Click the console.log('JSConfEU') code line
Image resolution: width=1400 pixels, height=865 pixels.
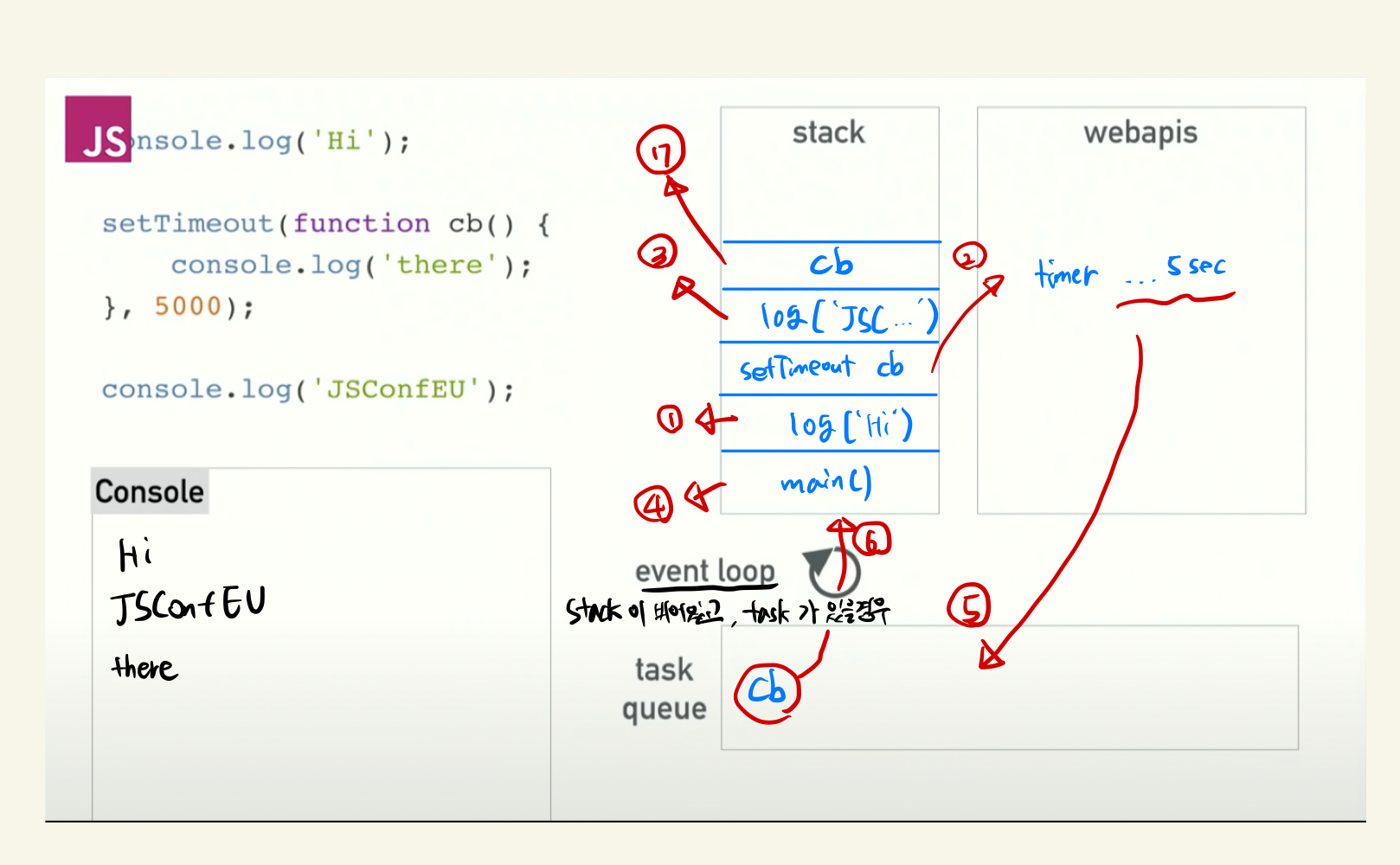[x=308, y=390]
